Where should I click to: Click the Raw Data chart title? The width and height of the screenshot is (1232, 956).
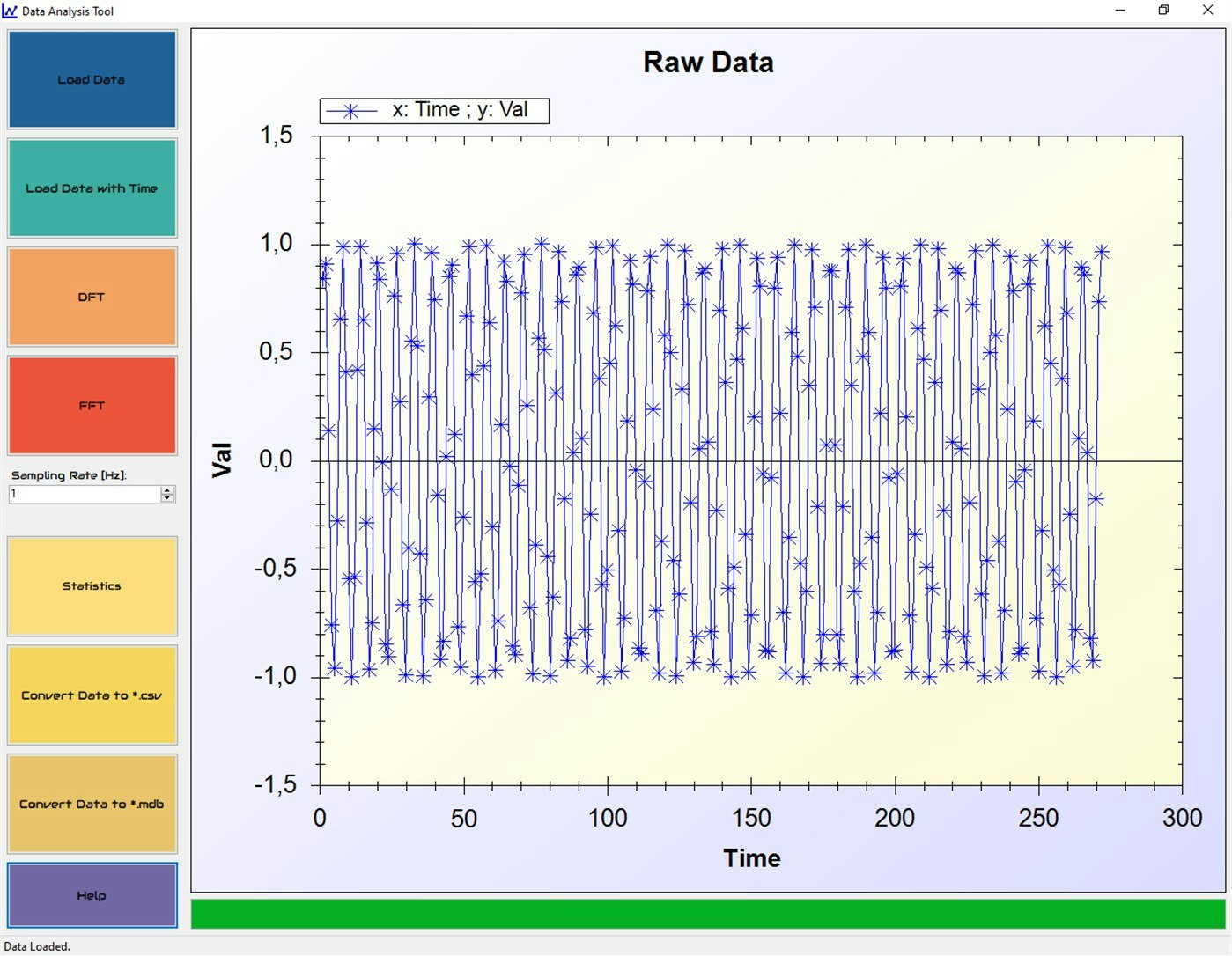pyautogui.click(x=709, y=62)
